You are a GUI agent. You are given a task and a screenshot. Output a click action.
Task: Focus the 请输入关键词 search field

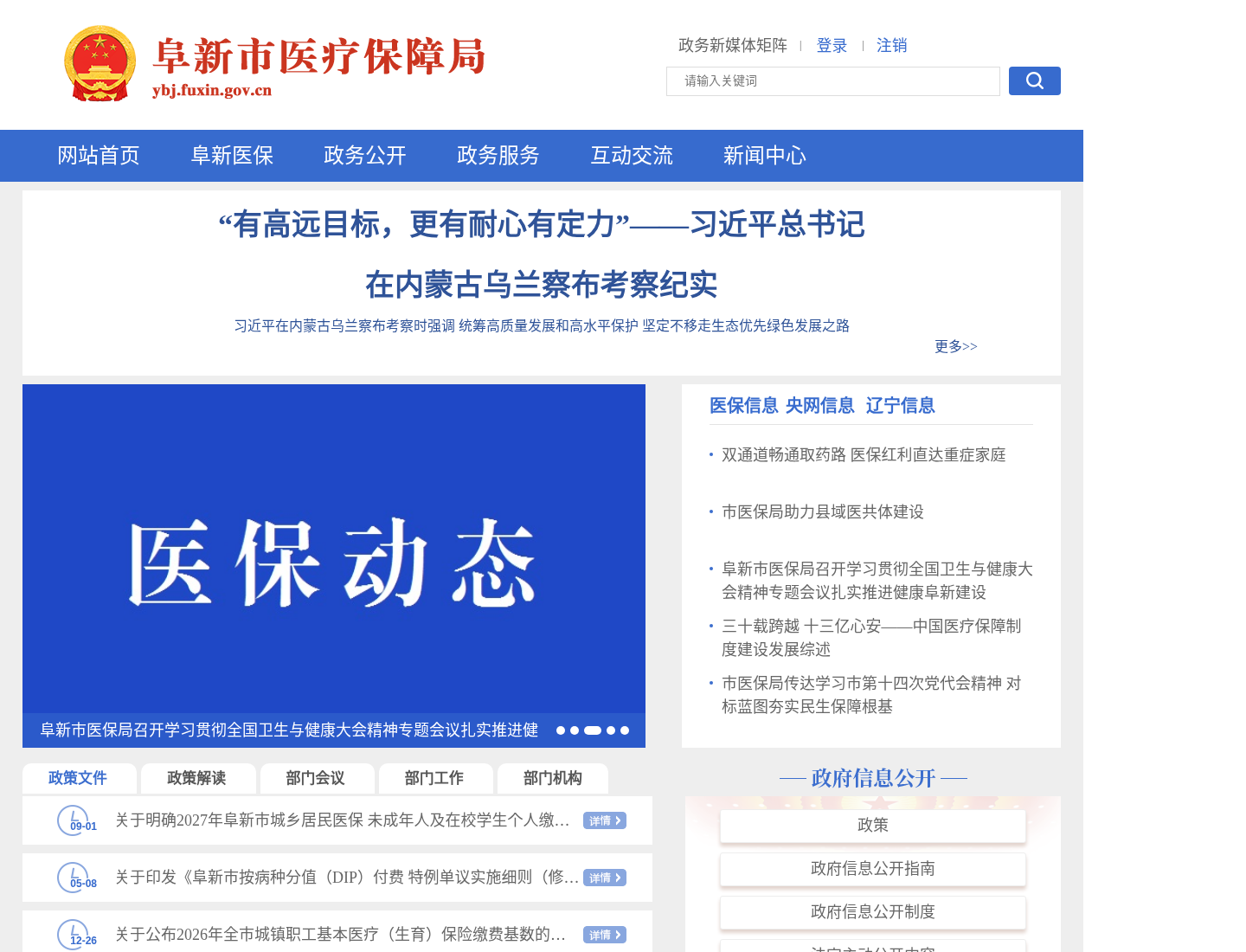point(833,81)
